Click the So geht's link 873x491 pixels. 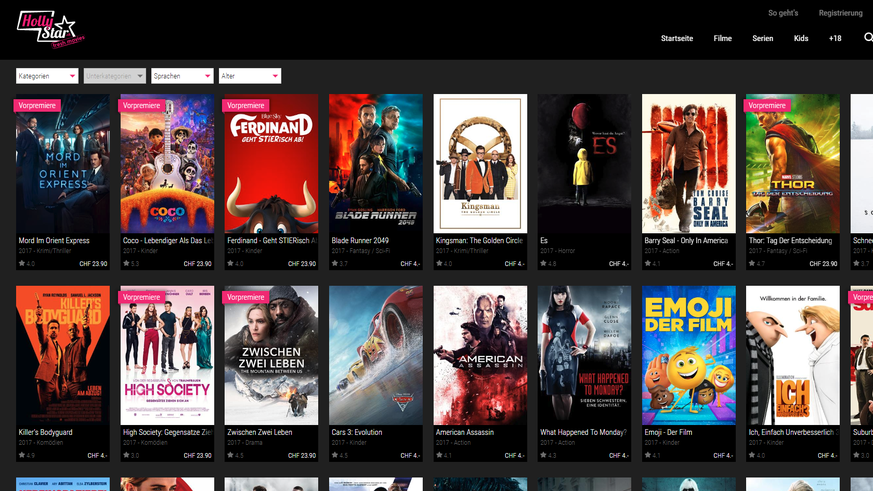(x=783, y=13)
